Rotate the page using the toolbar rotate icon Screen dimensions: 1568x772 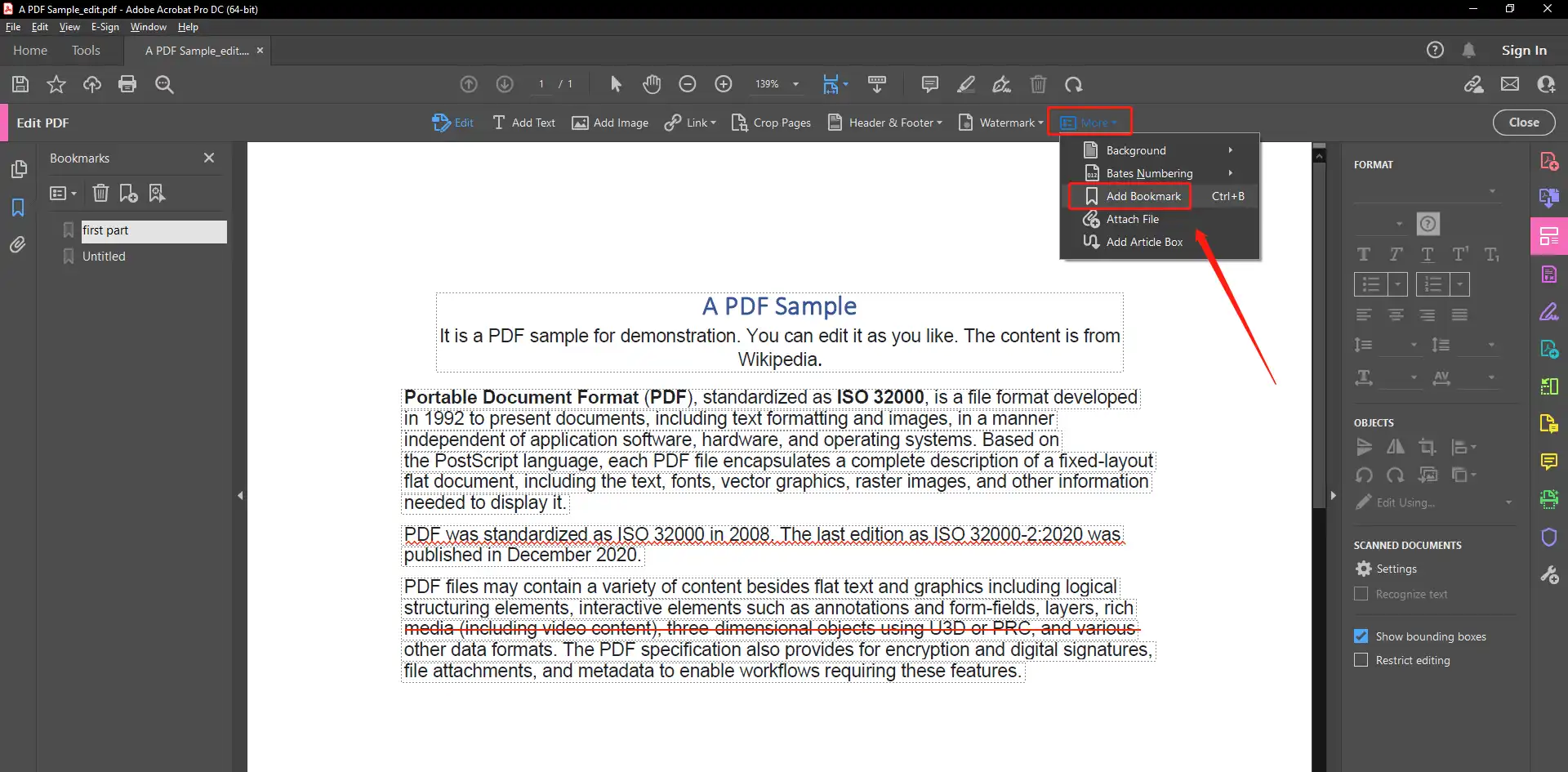(x=1074, y=84)
